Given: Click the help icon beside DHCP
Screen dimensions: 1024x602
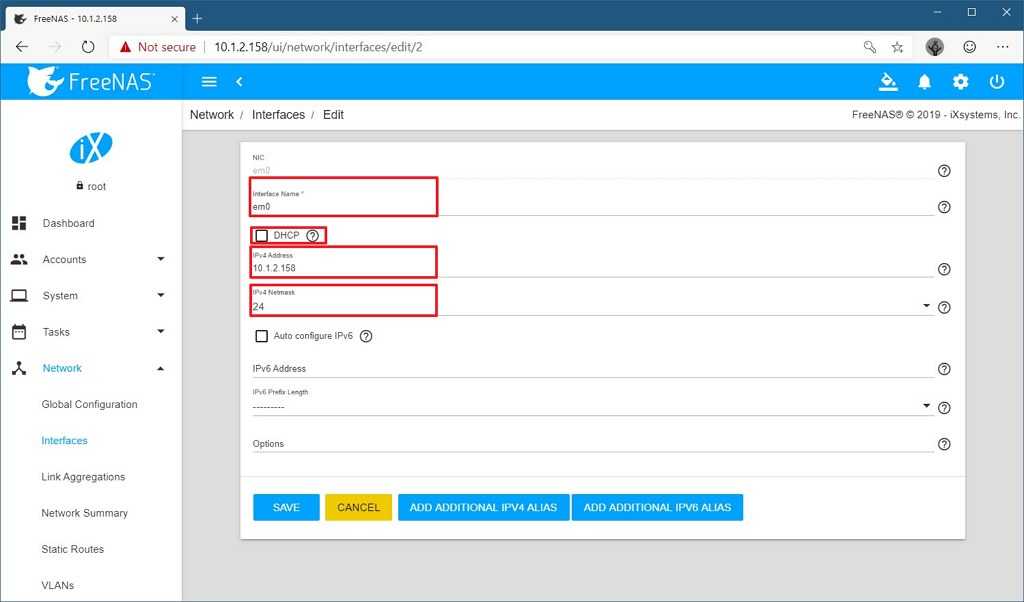Looking at the screenshot, I should click(313, 236).
